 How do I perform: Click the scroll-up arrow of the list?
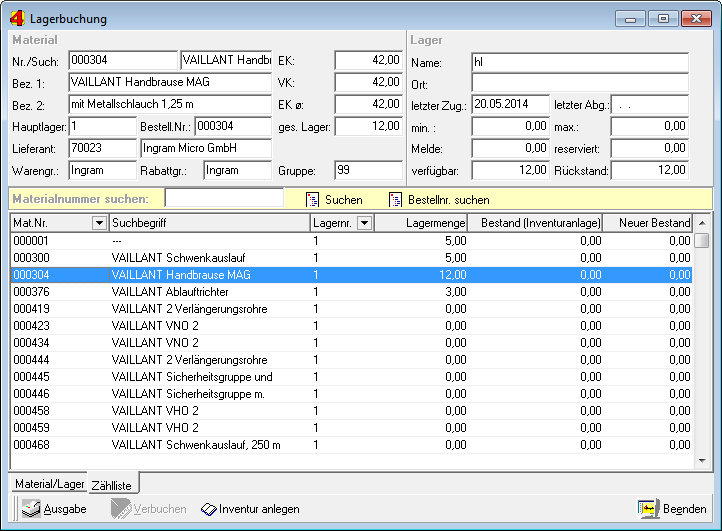[702, 223]
